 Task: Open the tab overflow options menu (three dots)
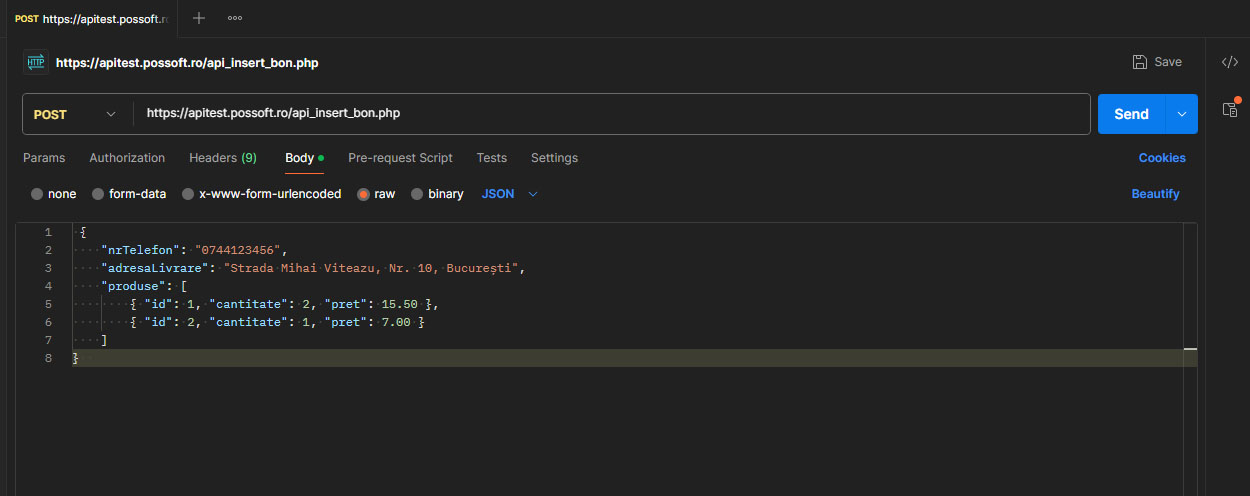pos(235,18)
